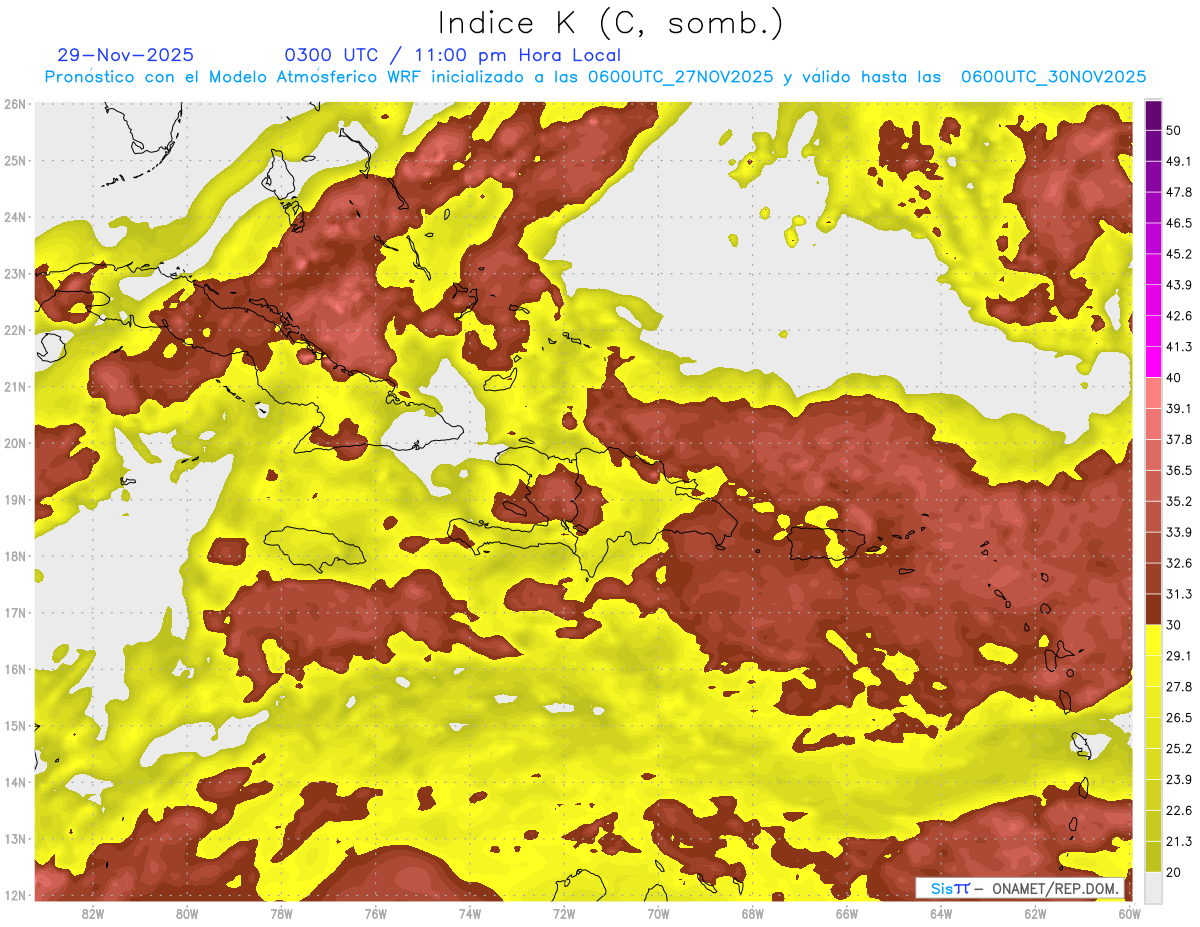Click colorbar value "26.5"
This screenshot has height=927, width=1200.
1178,718
